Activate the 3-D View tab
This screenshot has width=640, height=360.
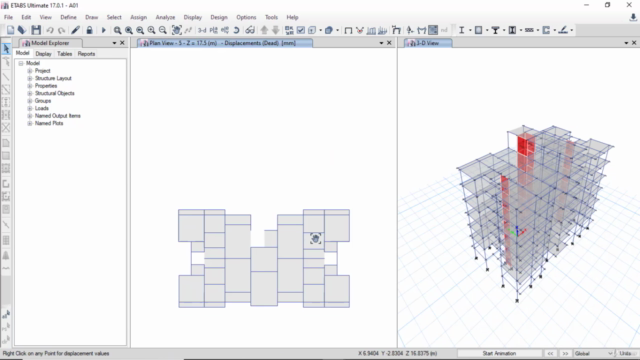[428, 43]
